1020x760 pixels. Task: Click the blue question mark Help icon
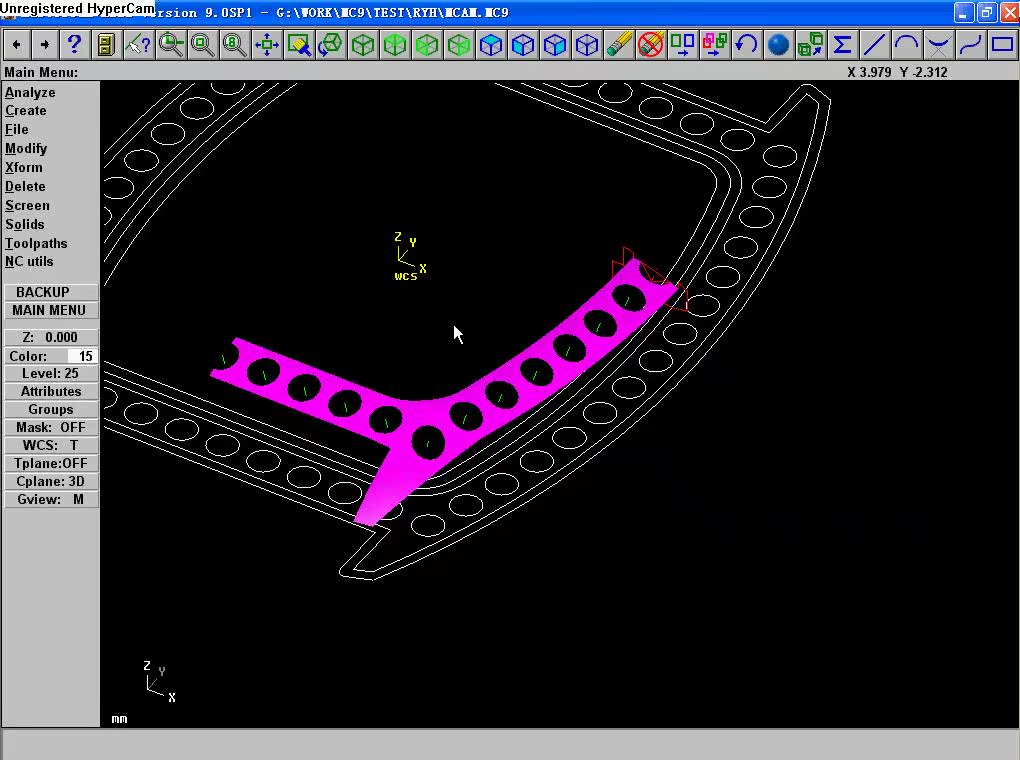coord(74,45)
